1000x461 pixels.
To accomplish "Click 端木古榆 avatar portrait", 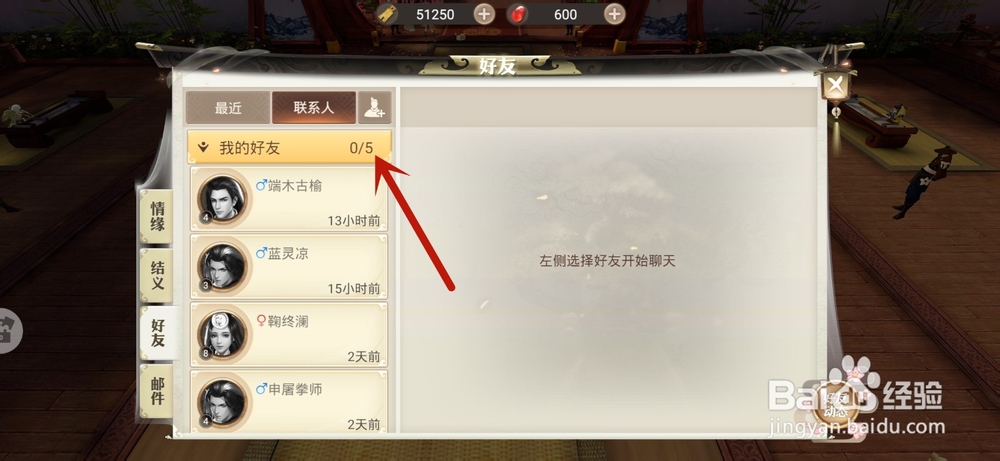I will click(222, 200).
